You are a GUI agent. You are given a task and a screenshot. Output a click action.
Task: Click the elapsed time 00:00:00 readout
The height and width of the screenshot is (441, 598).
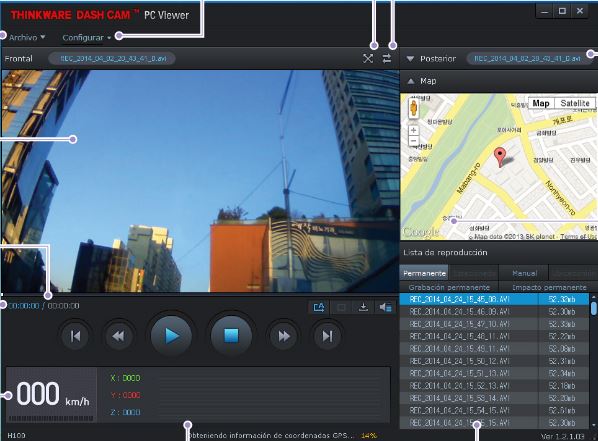pyautogui.click(x=24, y=306)
